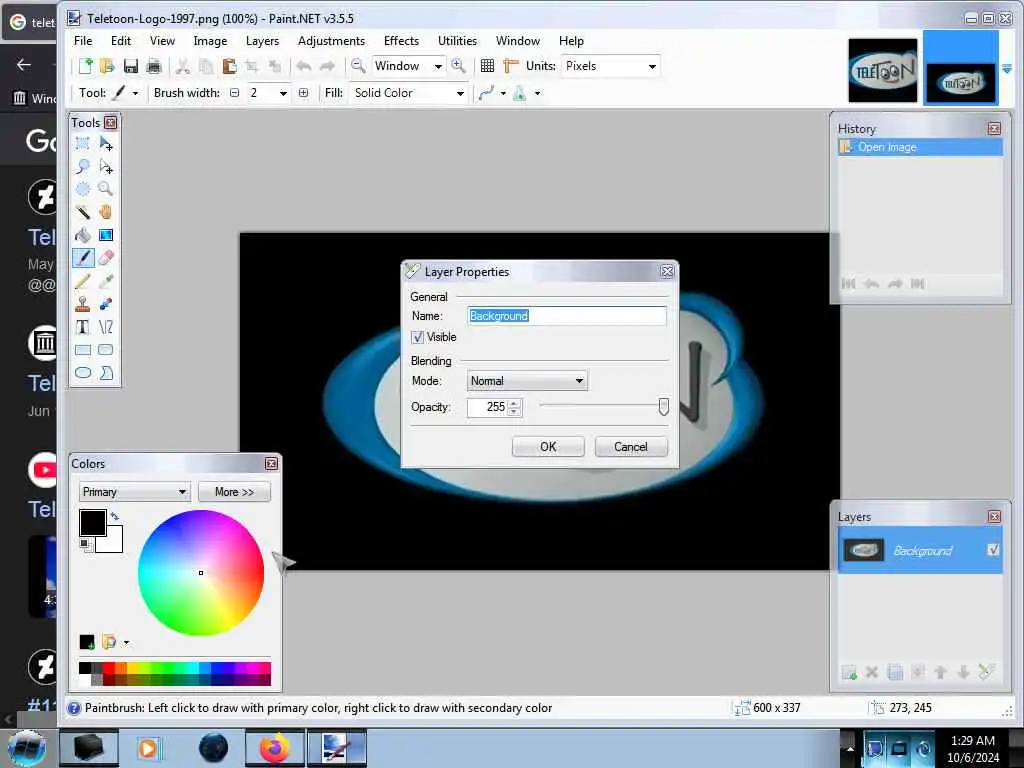The height and width of the screenshot is (768, 1024).
Task: Click OK in Layer Properties dialog
Action: [x=548, y=447]
